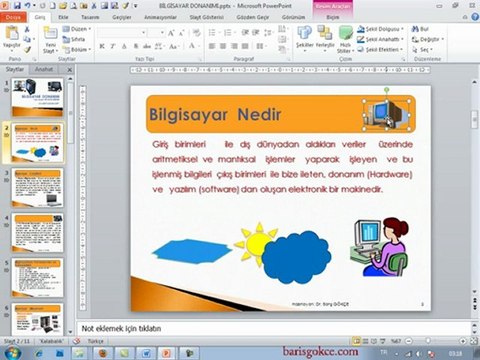Select the woman at computer clipart

379,247
